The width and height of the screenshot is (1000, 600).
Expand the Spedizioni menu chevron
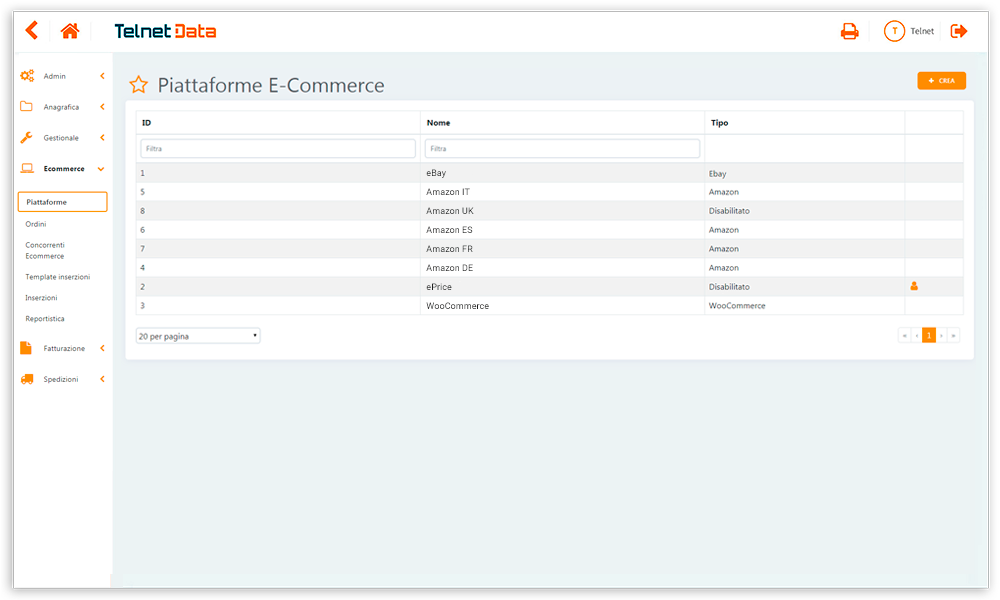(102, 379)
